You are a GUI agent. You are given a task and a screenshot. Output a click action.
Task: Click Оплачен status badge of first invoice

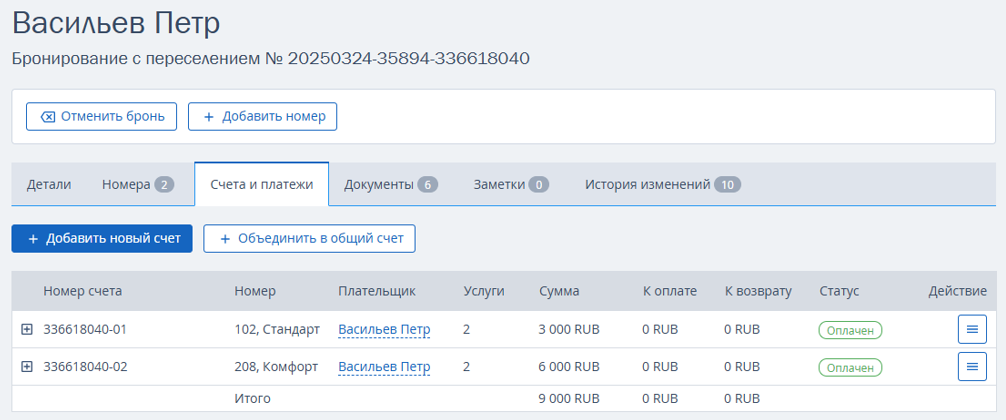point(850,330)
